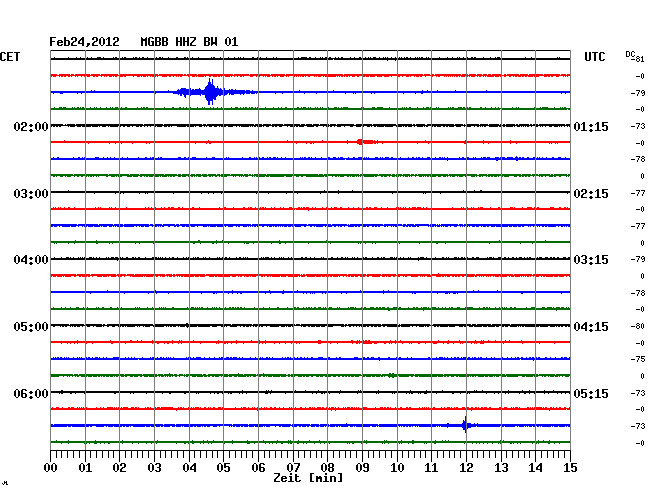The height and width of the screenshot is (494, 650).
Task: Select the DC value -80
Action: click(638, 326)
